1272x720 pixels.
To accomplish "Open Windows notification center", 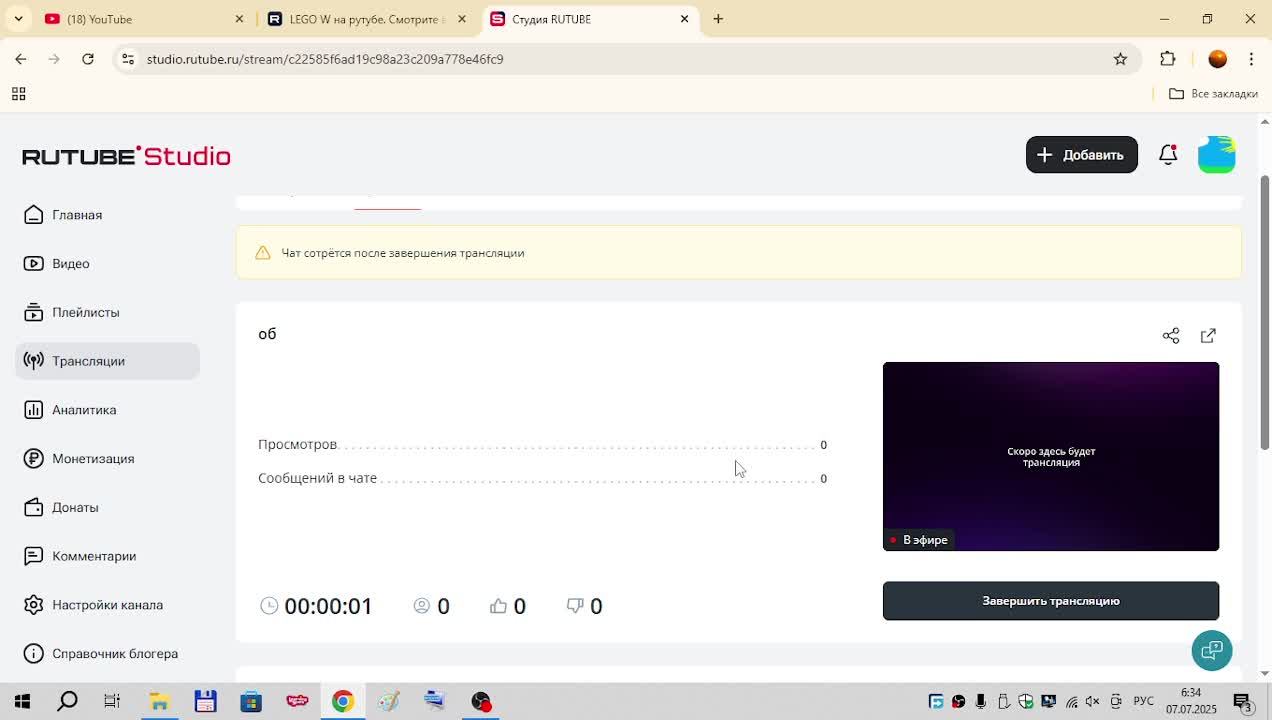I will 1244,701.
